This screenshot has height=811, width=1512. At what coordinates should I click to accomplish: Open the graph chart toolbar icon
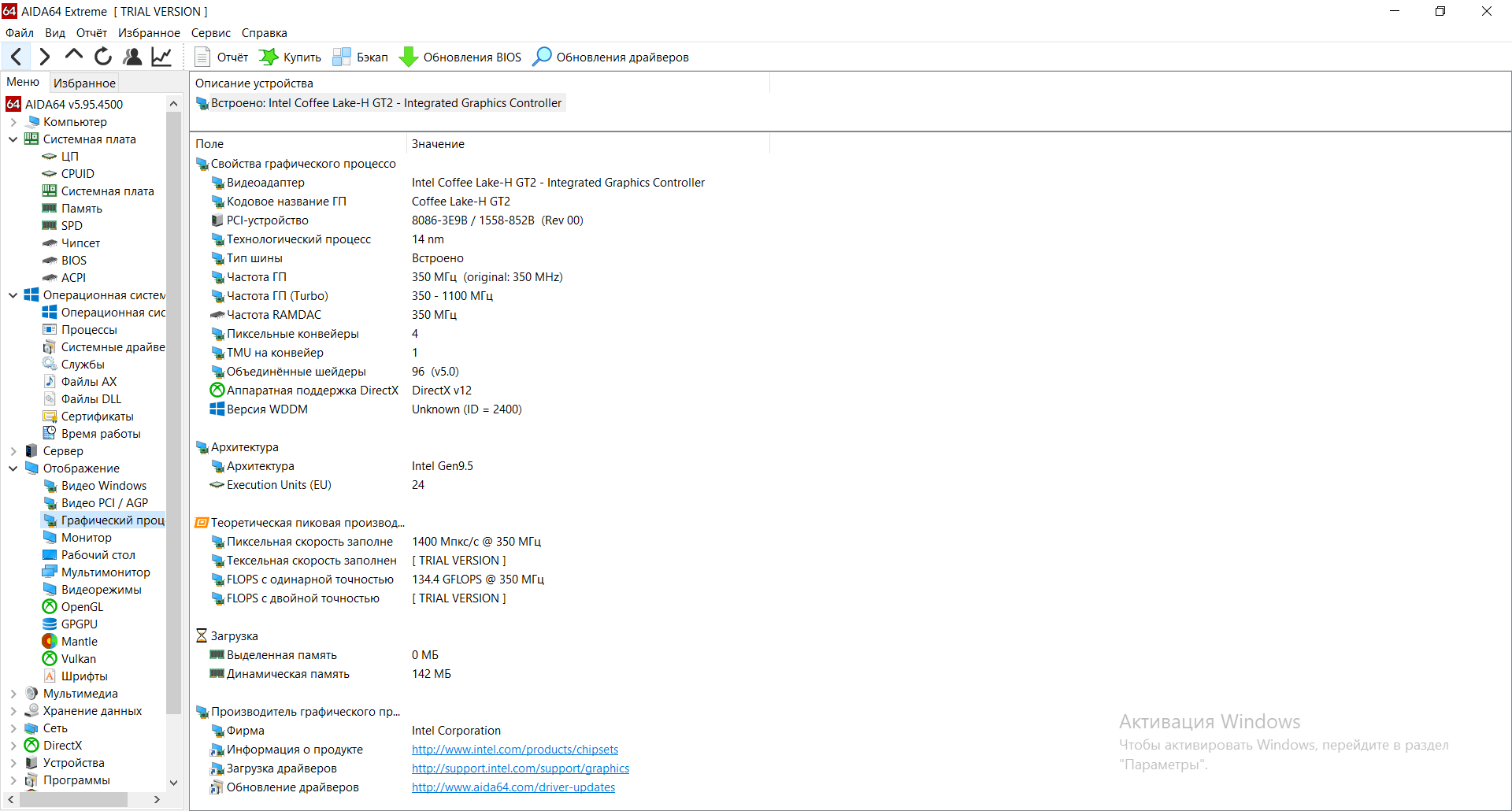pyautogui.click(x=161, y=57)
